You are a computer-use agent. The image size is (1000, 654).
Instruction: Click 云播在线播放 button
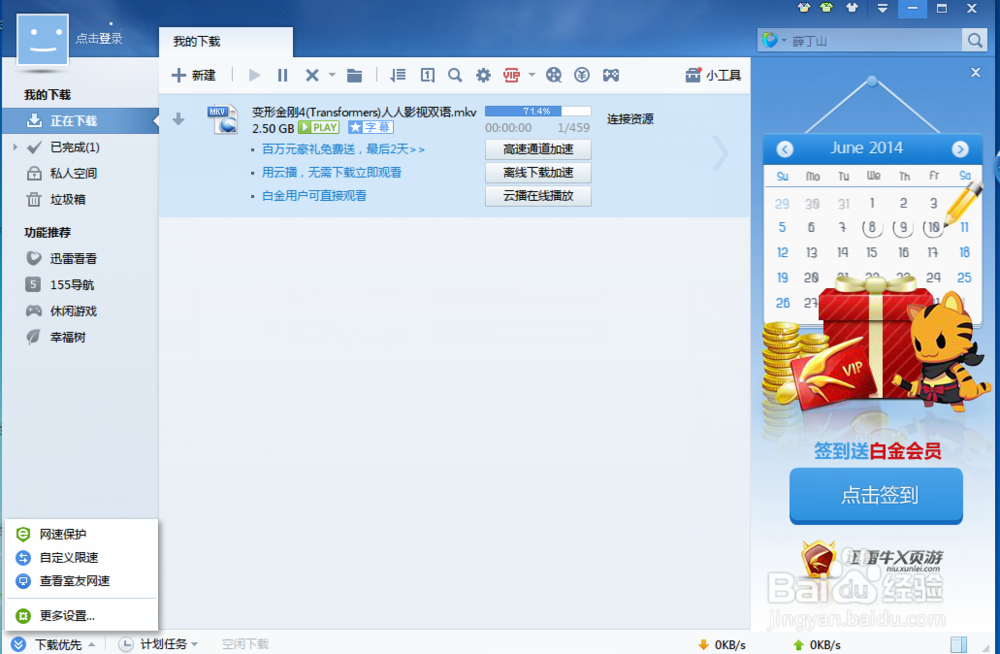[x=538, y=196]
